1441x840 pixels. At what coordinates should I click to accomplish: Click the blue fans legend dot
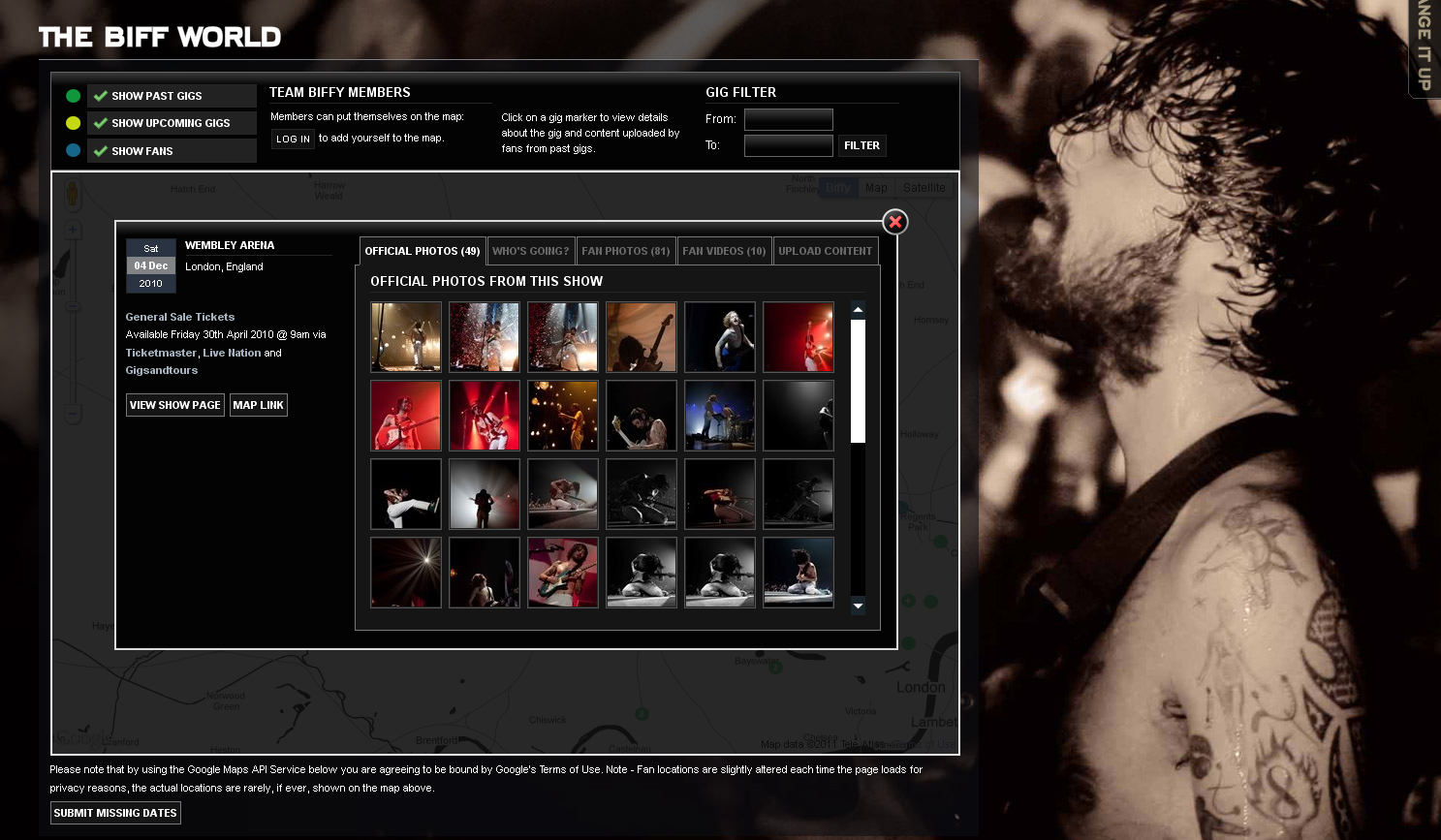[73, 150]
